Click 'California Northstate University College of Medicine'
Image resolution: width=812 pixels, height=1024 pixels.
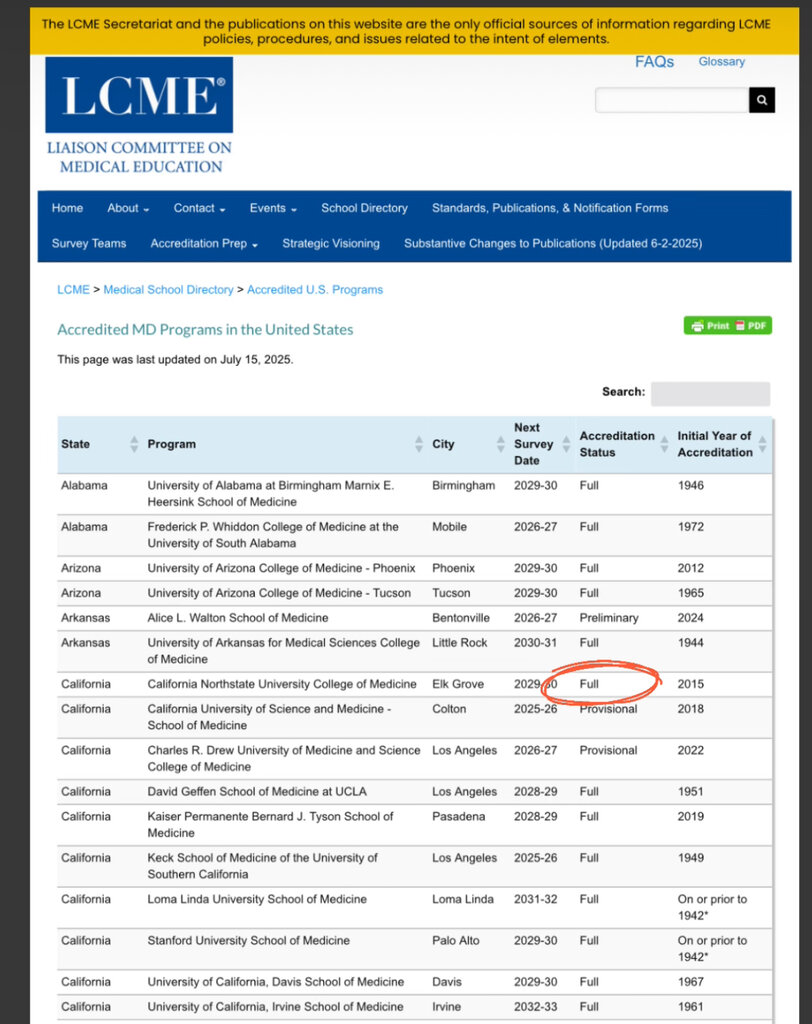[x=282, y=684]
